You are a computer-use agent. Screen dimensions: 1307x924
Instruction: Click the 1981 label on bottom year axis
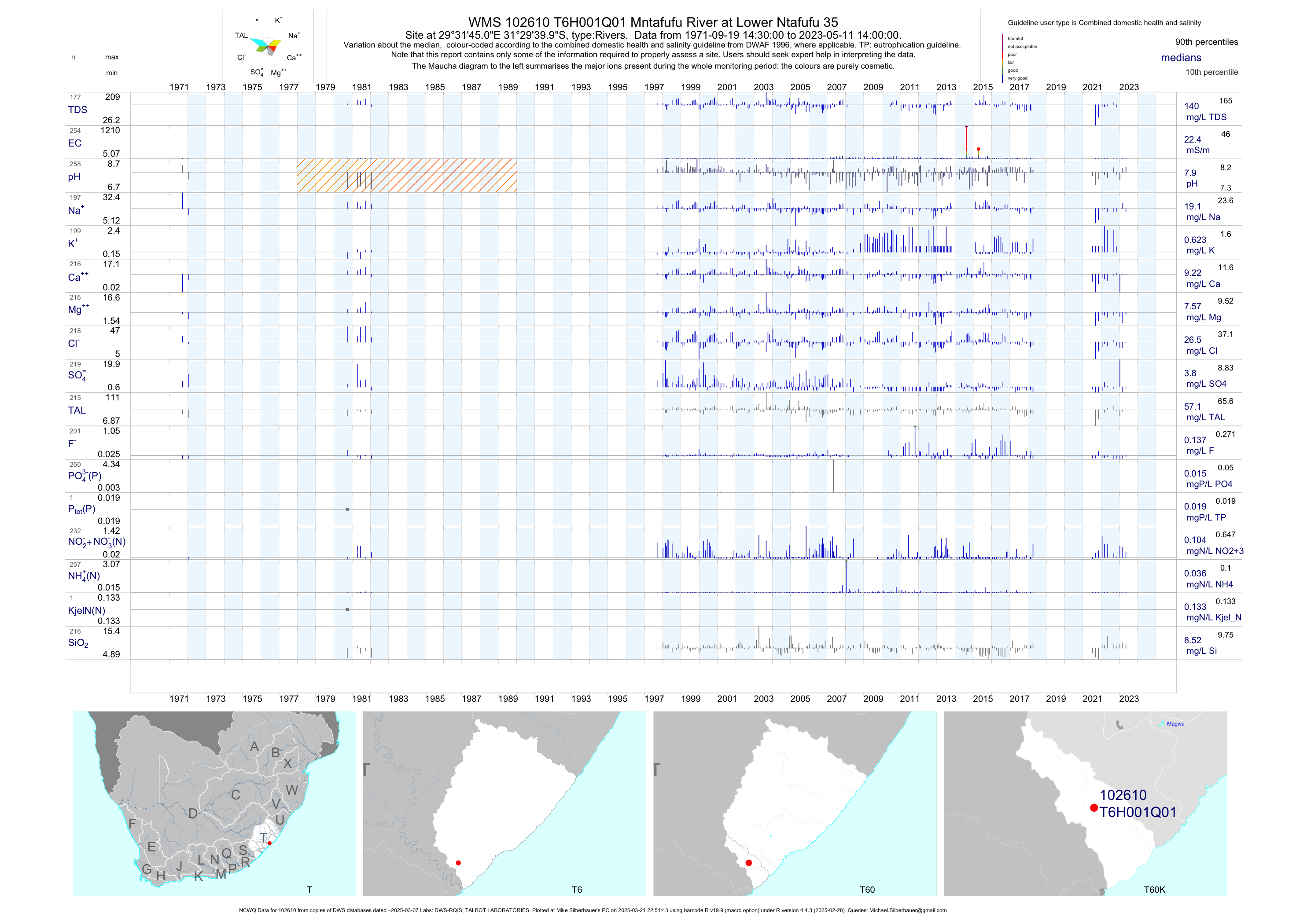(x=361, y=699)
